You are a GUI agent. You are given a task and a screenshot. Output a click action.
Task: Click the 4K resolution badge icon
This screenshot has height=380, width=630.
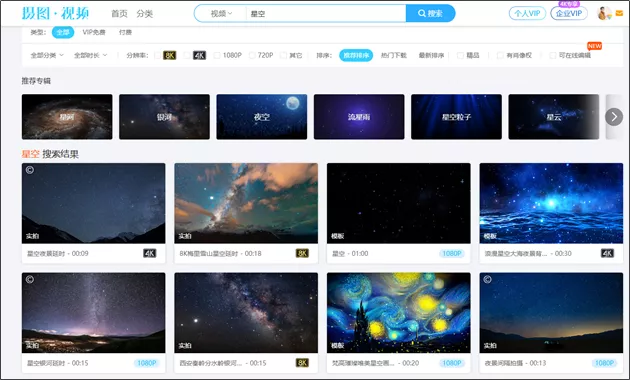[199, 55]
